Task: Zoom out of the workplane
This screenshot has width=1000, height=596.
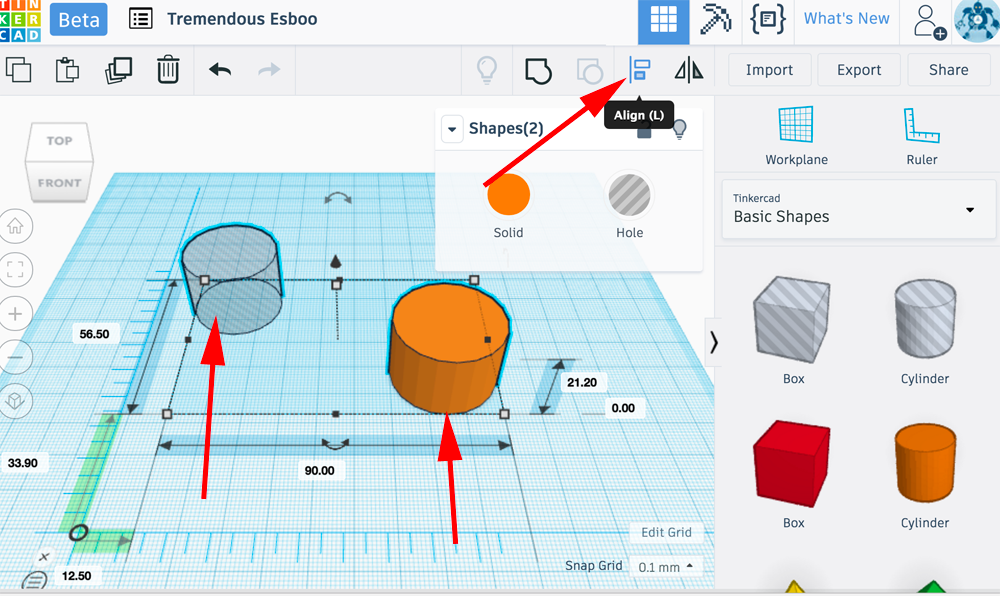Action: pos(15,357)
